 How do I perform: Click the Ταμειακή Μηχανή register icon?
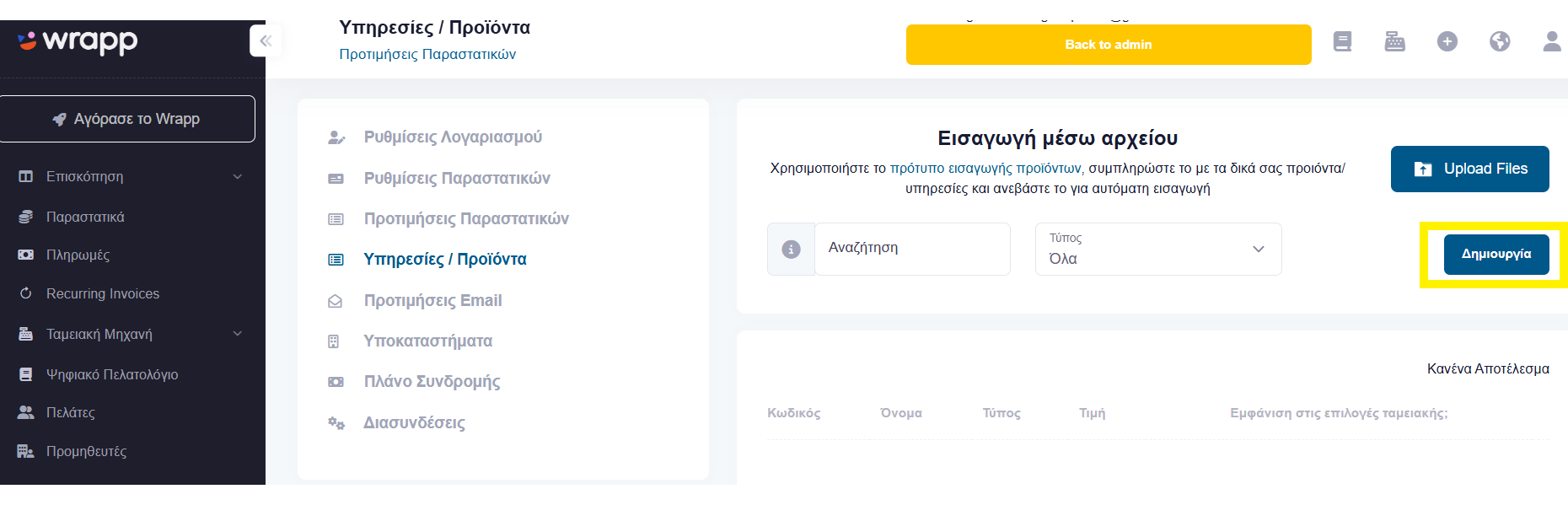coord(26,334)
